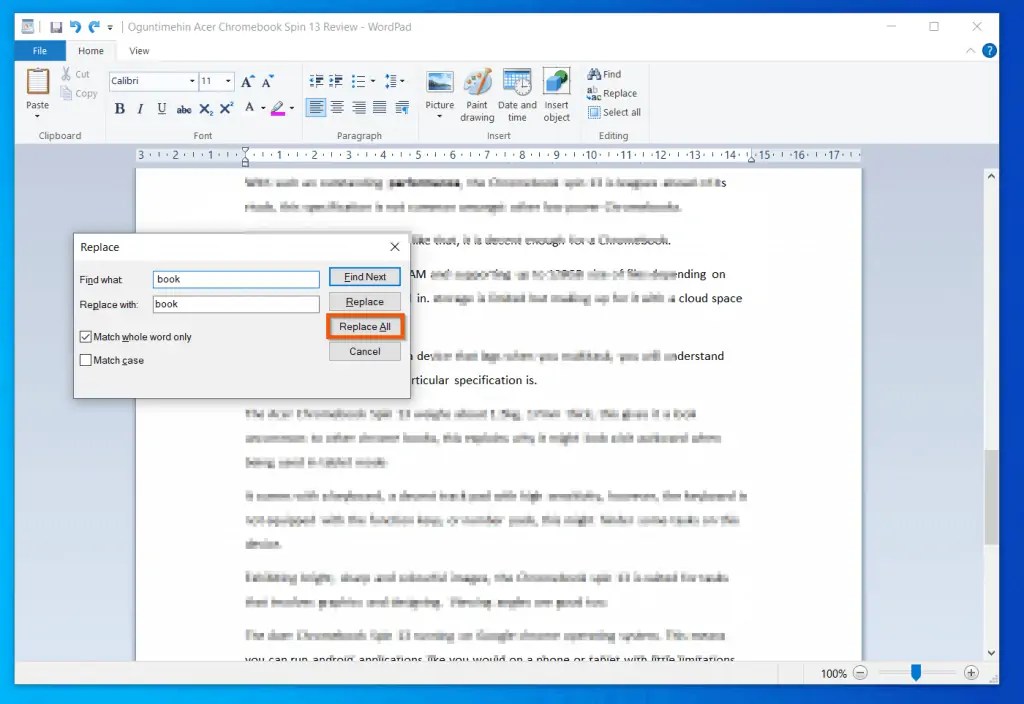Apply bold formatting
The width and height of the screenshot is (1024, 704).
120,108
